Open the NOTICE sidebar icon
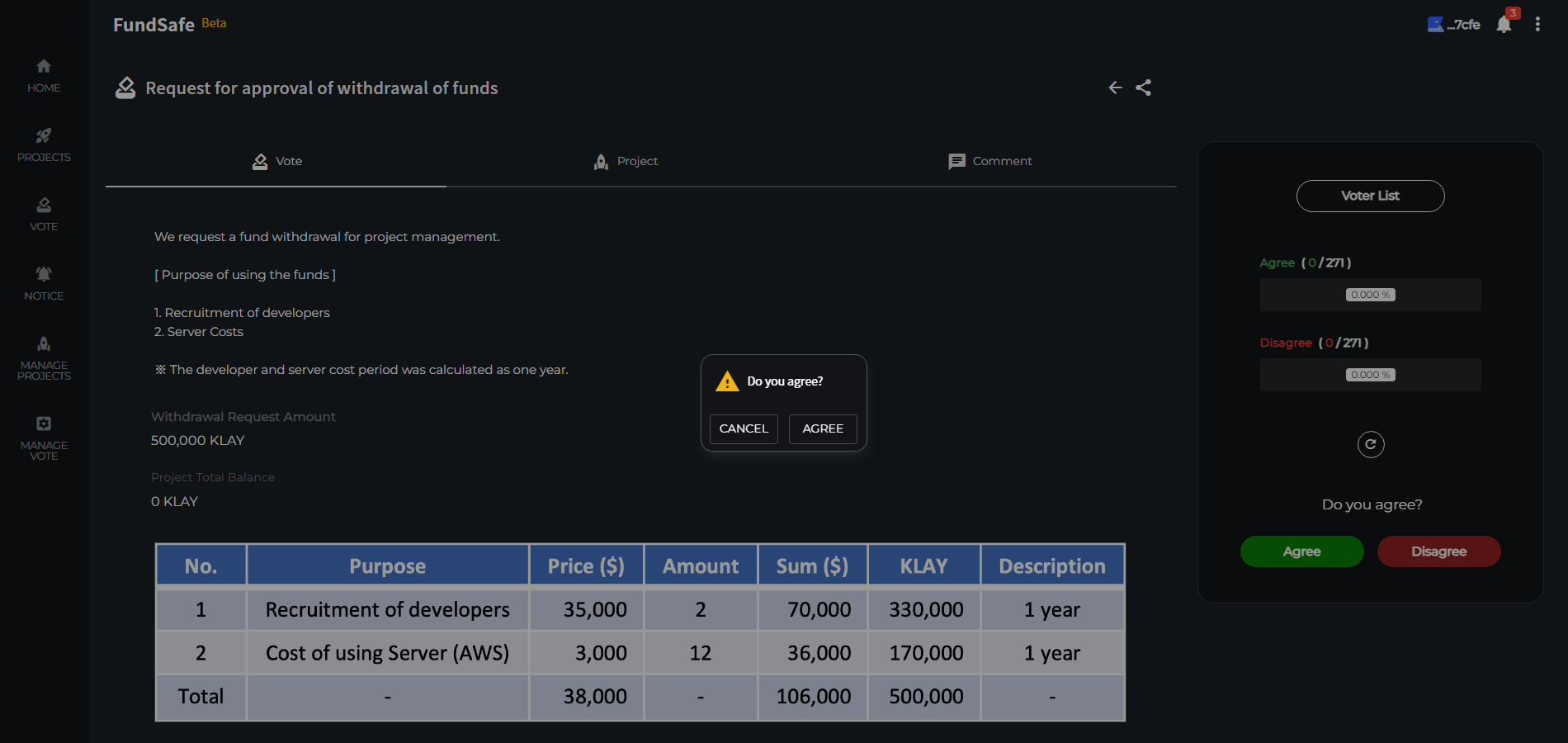 [44, 274]
